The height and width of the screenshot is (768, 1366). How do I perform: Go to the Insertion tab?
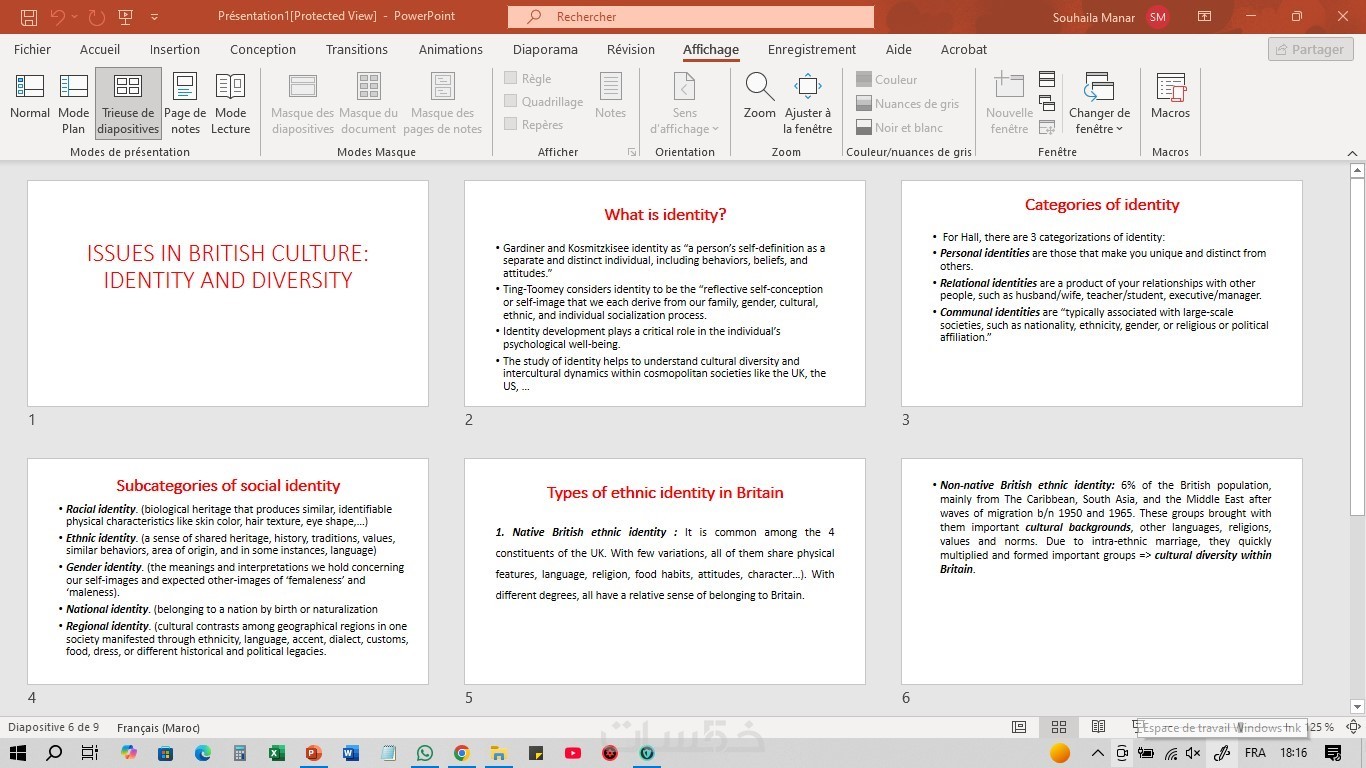click(x=175, y=49)
